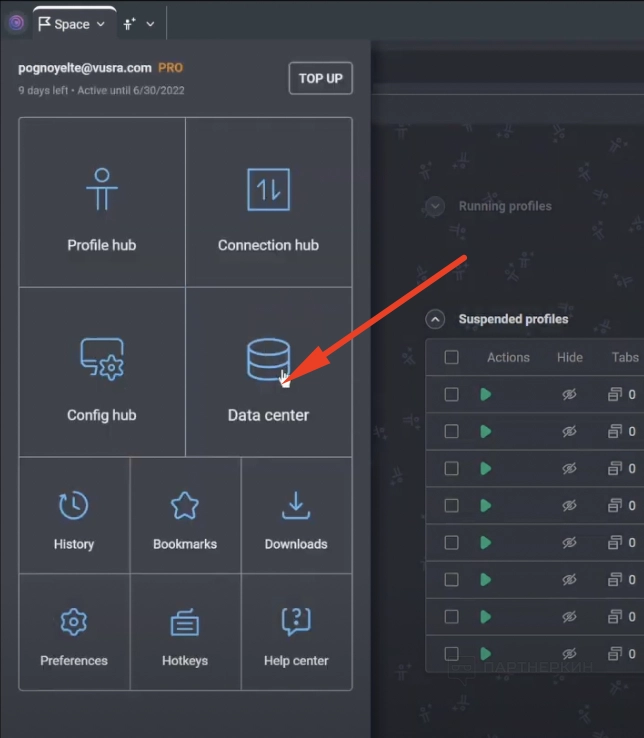Viewport: 644px width, 738px height.
Task: Open the Preferences gear tile
Action: click(74, 632)
